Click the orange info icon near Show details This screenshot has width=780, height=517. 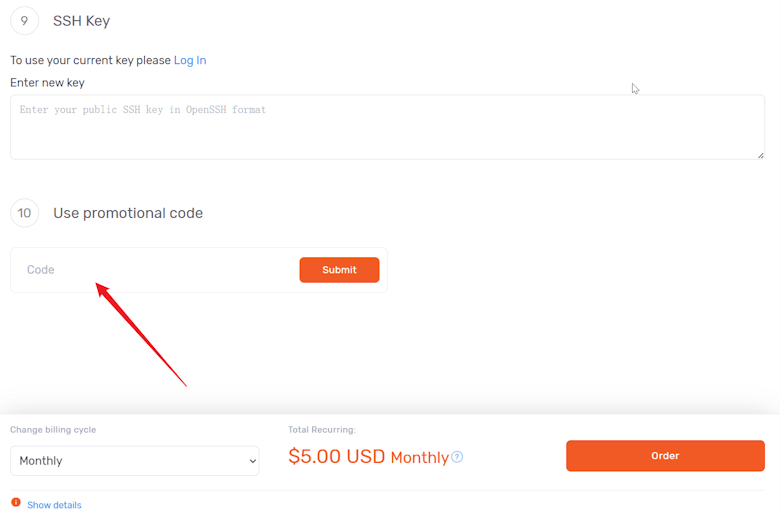(x=16, y=503)
